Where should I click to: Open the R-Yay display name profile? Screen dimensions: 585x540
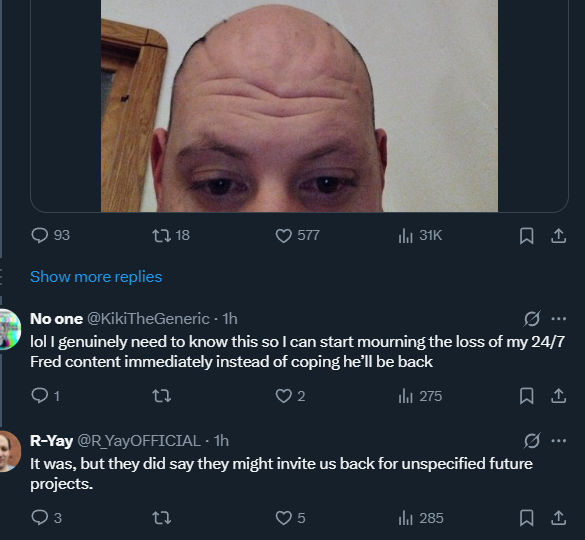pyautogui.click(x=51, y=441)
